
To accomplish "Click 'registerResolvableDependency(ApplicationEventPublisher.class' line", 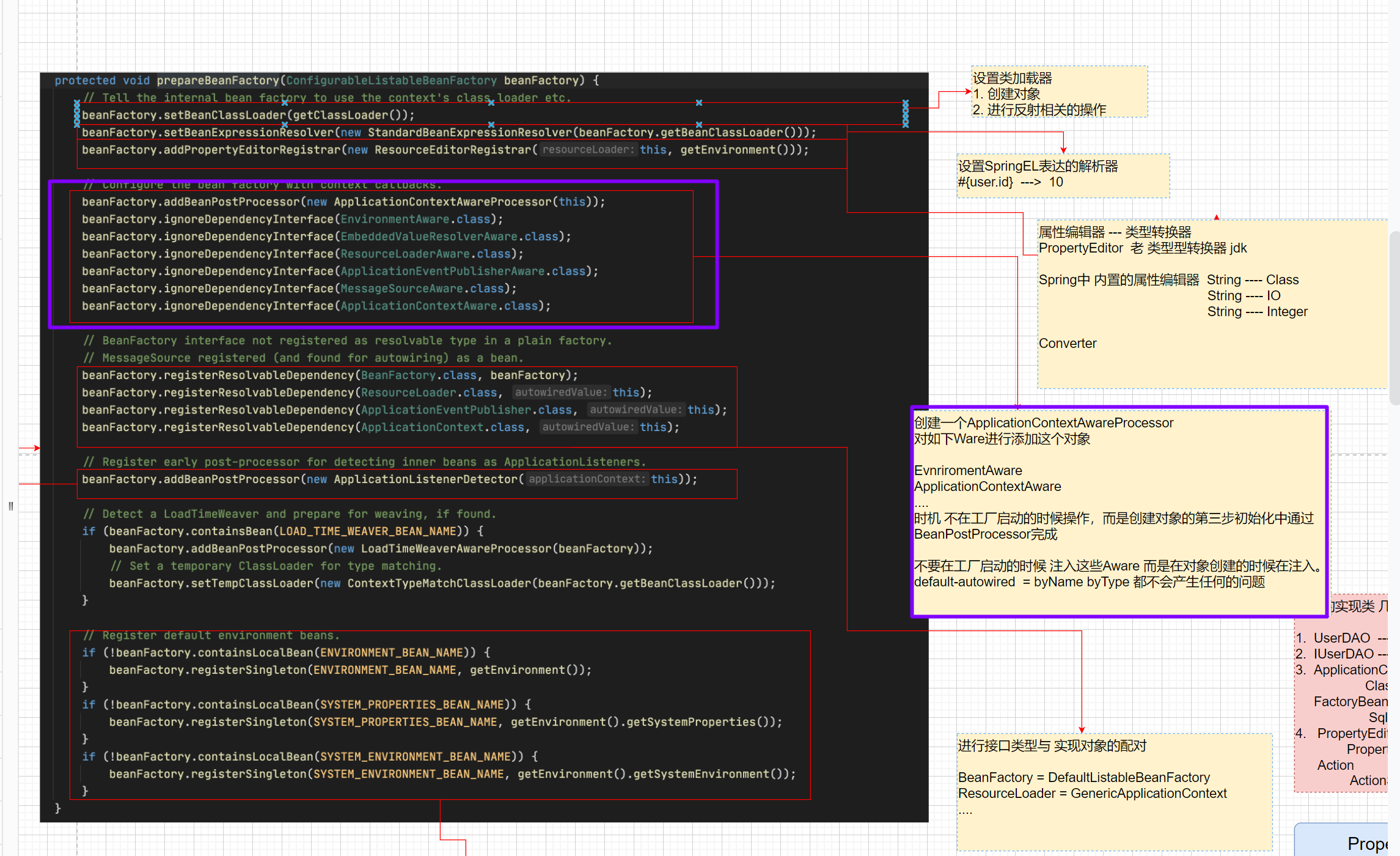I will (405, 410).
